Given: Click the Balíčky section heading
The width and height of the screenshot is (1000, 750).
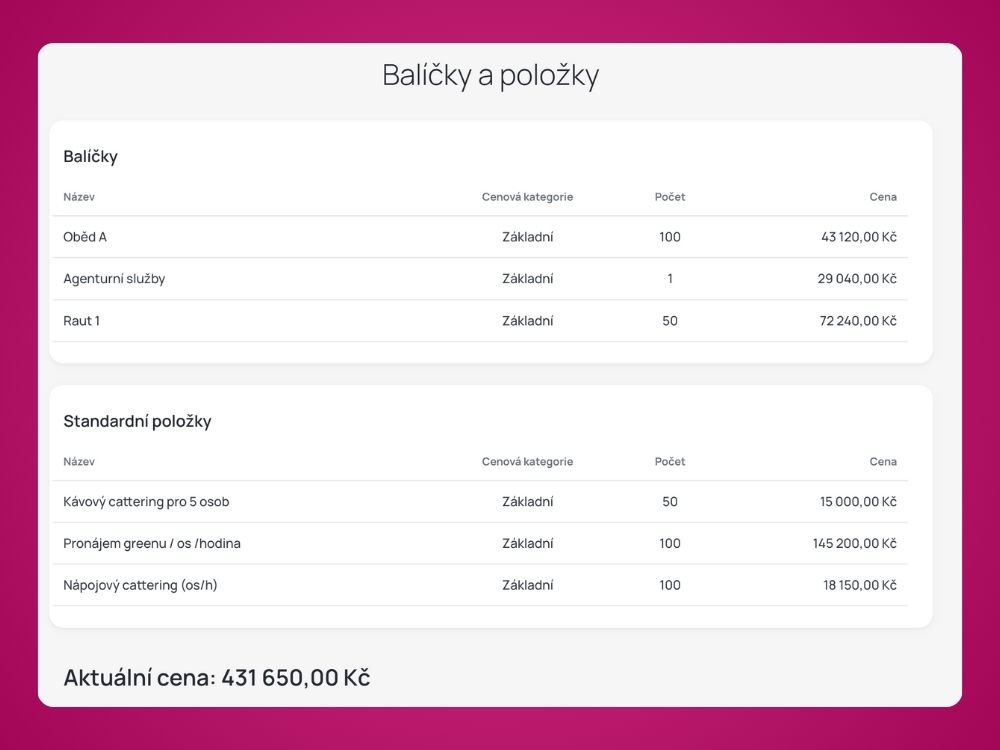Looking at the screenshot, I should [91, 157].
